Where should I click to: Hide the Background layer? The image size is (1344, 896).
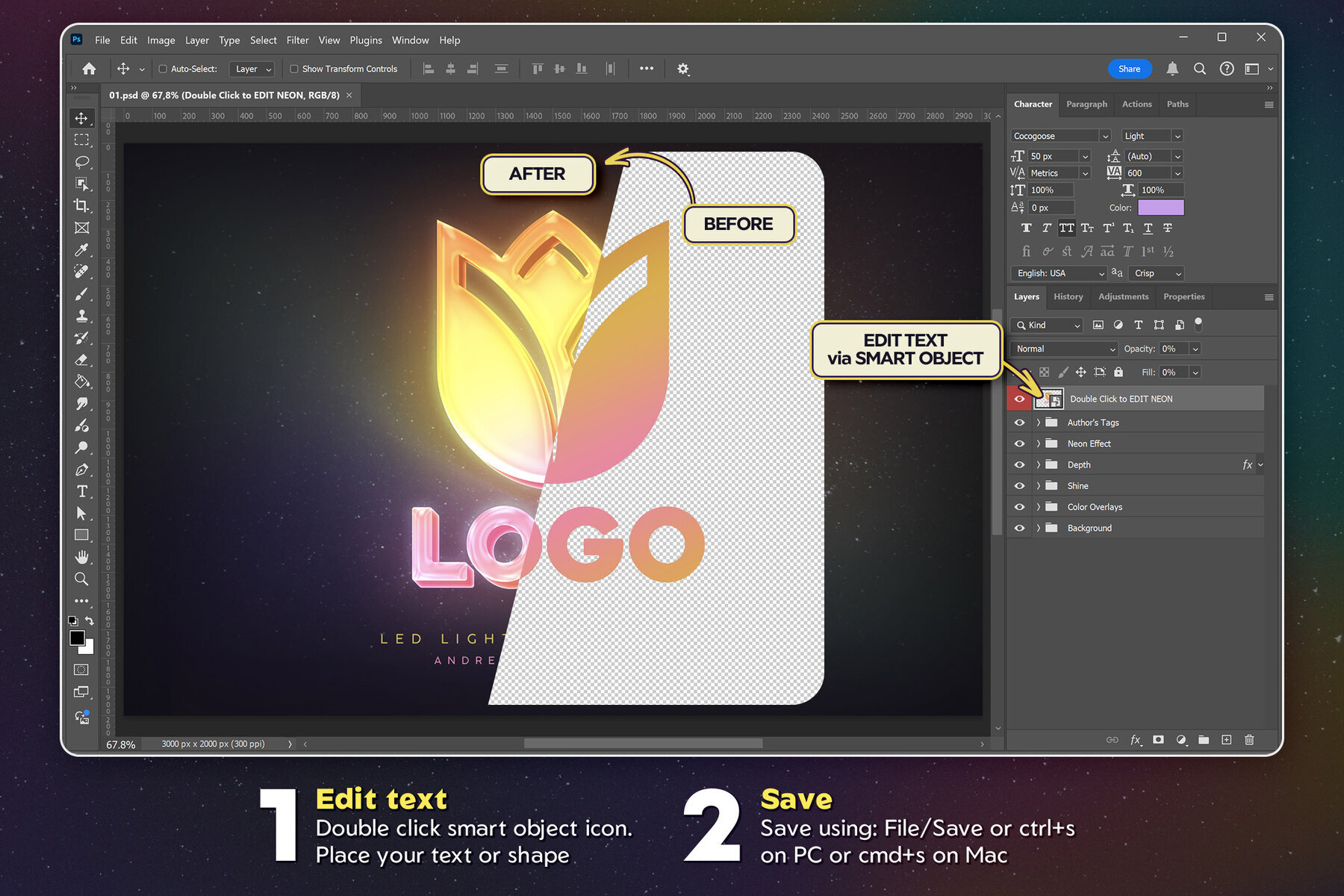1019,528
